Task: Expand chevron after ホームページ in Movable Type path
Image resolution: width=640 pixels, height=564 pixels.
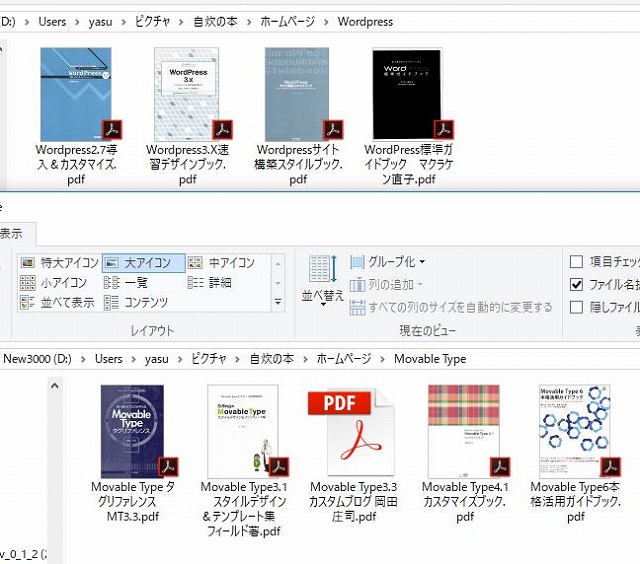Action: [x=382, y=360]
